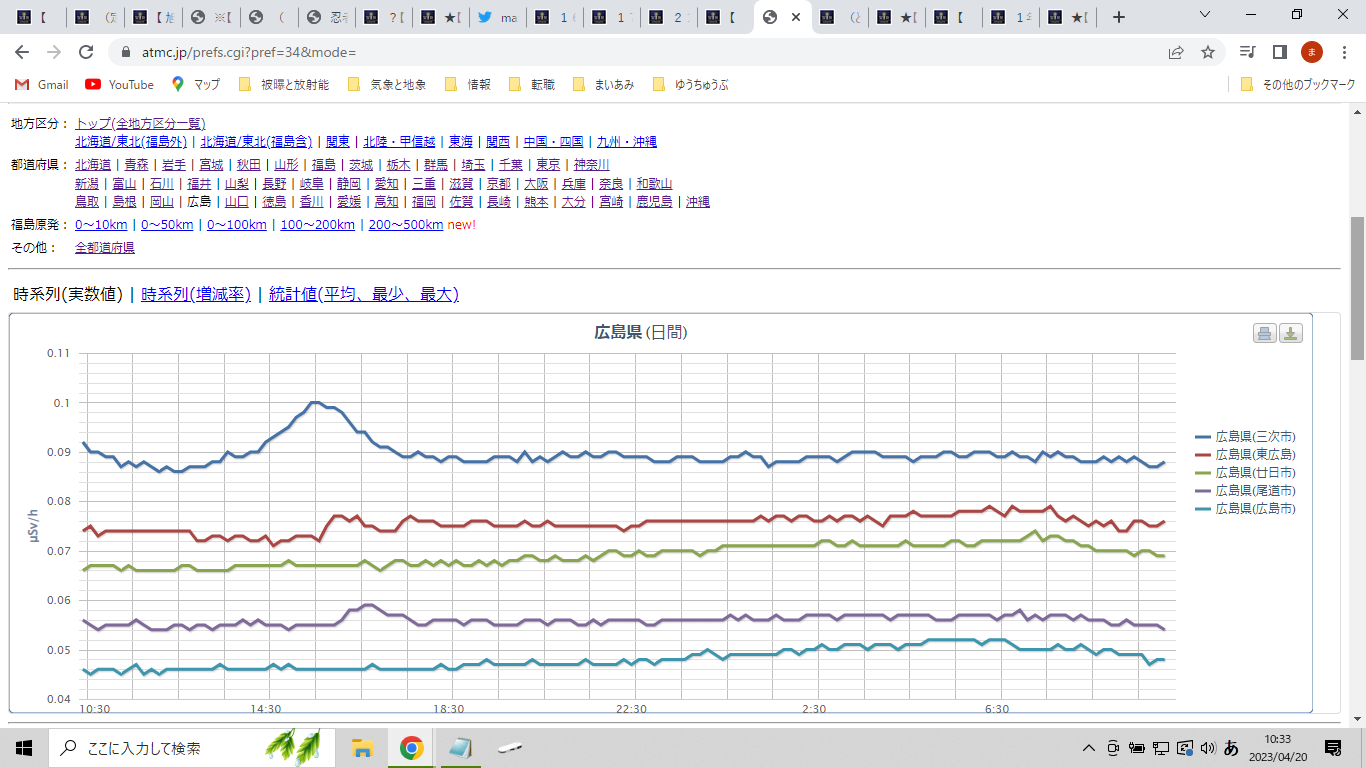
Task: Toggle the 広島県(東広島) legend series
Action: [x=1245, y=455]
